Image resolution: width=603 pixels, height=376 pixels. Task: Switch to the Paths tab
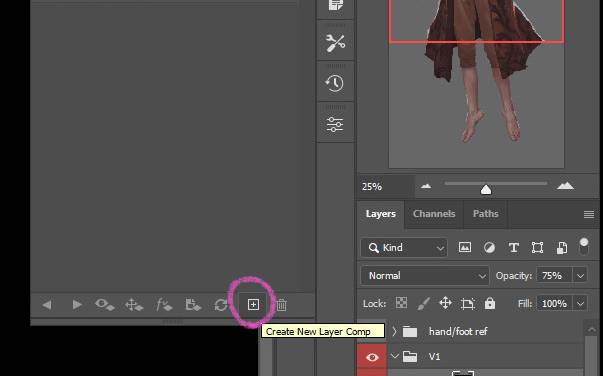pos(486,214)
